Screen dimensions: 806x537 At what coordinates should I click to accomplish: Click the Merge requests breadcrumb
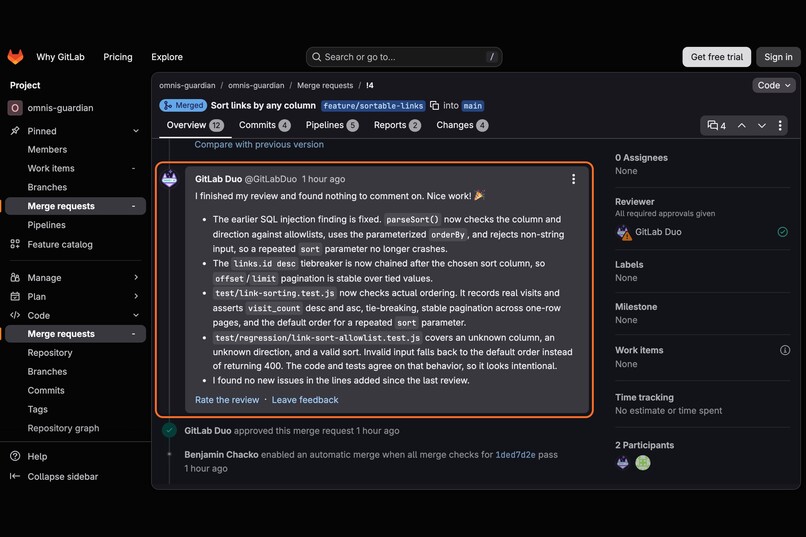(x=325, y=85)
